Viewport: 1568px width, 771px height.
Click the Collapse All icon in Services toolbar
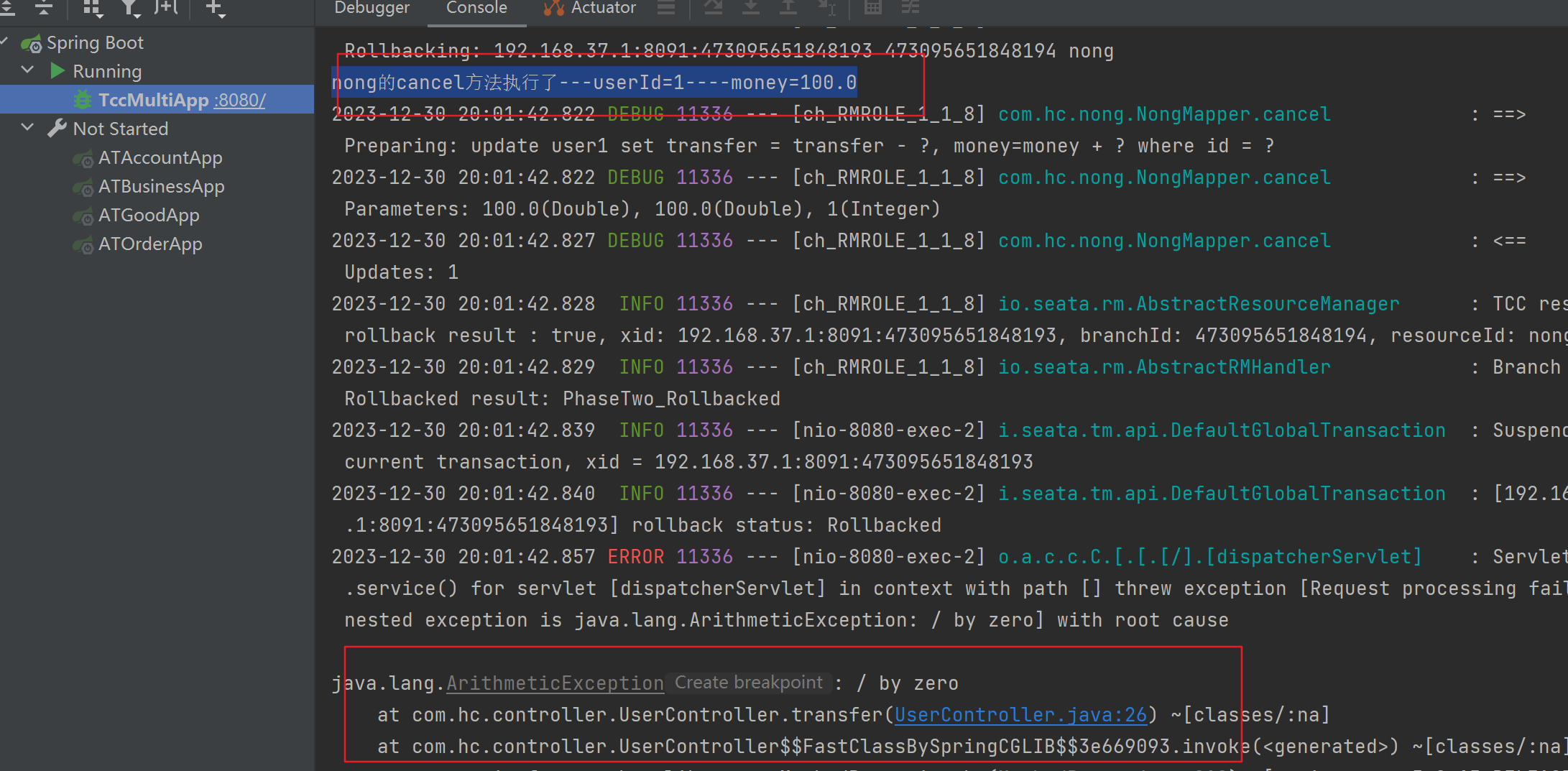tap(44, 7)
